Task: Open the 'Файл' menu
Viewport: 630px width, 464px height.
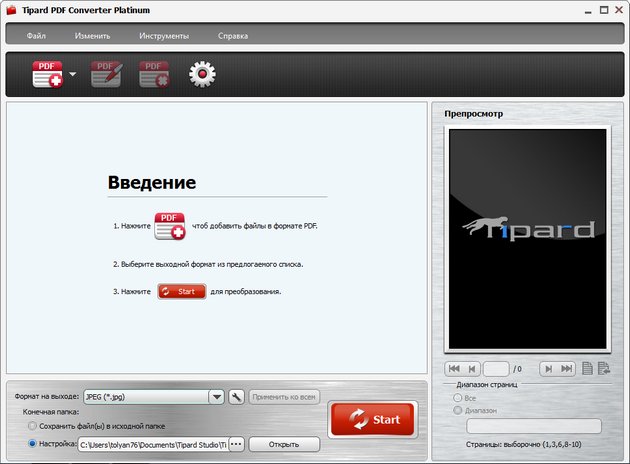Action: click(x=36, y=36)
